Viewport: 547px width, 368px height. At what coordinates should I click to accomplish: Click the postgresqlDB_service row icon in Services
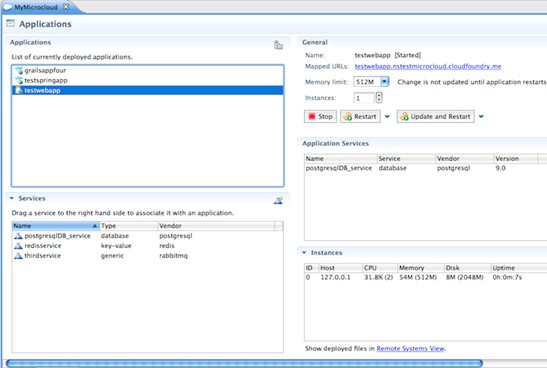pyautogui.click(x=18, y=236)
